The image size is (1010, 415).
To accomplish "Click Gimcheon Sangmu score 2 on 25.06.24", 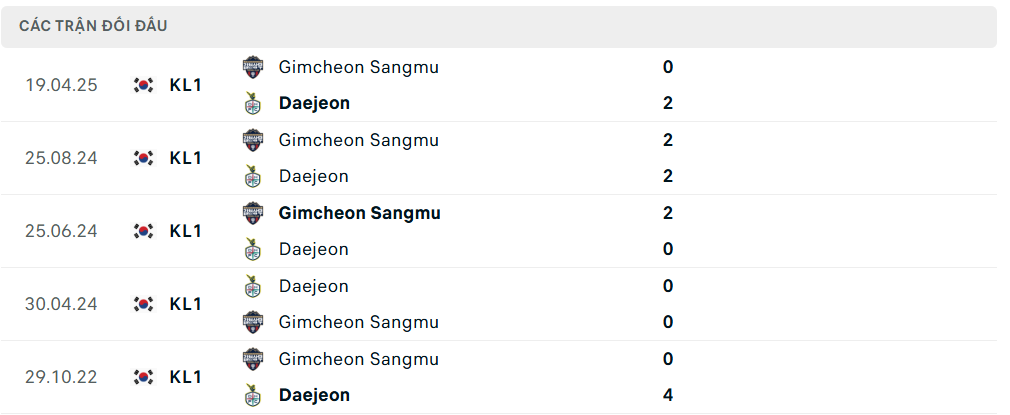I will tap(668, 213).
